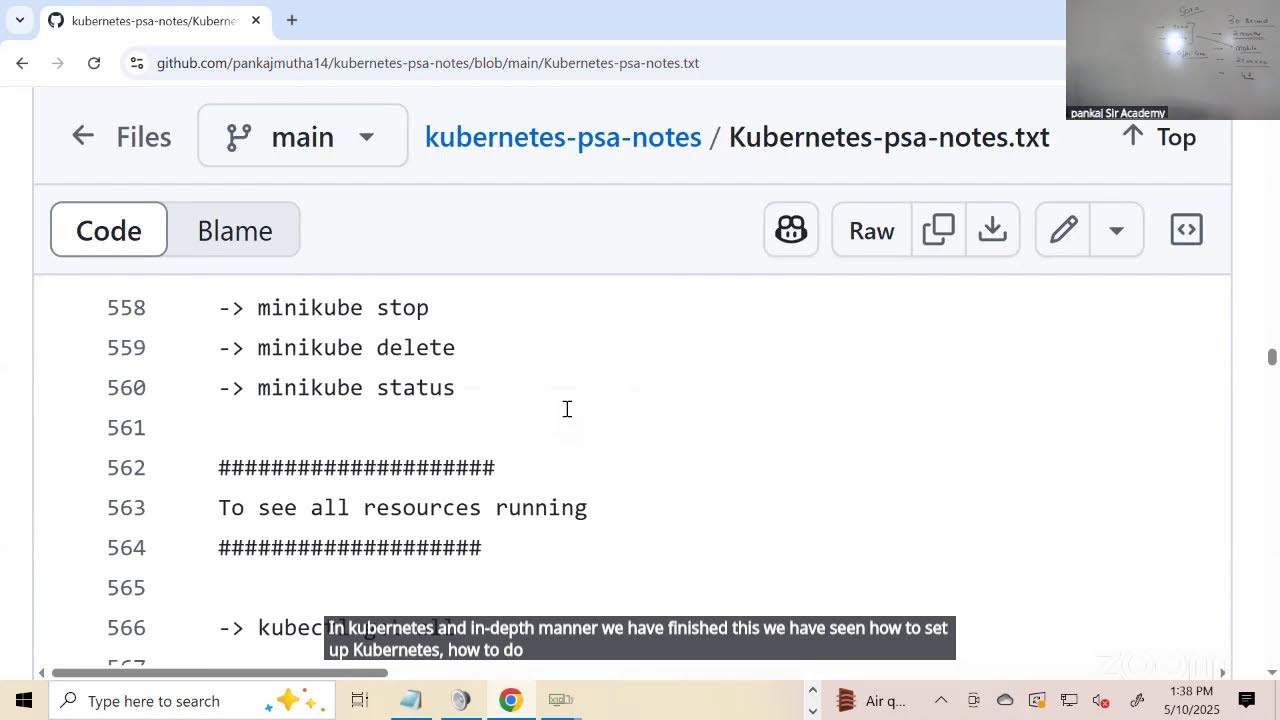1280x720 pixels.
Task: Open the Air quality news widget
Action: (871, 700)
